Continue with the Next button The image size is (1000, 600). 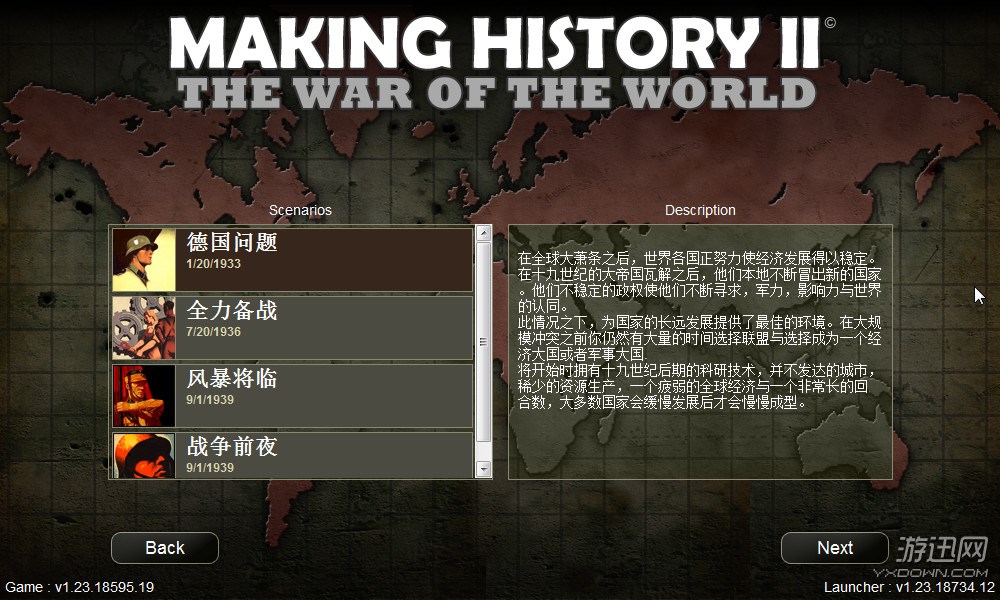[835, 548]
